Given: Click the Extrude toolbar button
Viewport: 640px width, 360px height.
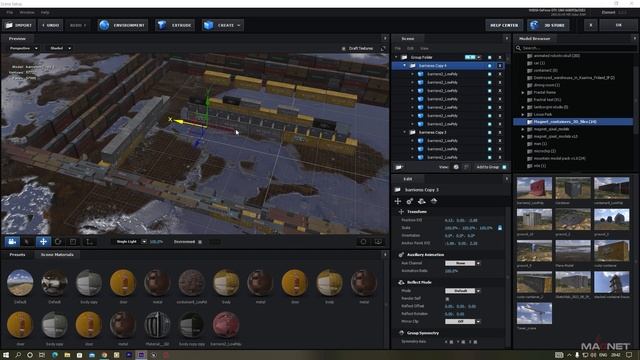Looking at the screenshot, I should 175,25.
